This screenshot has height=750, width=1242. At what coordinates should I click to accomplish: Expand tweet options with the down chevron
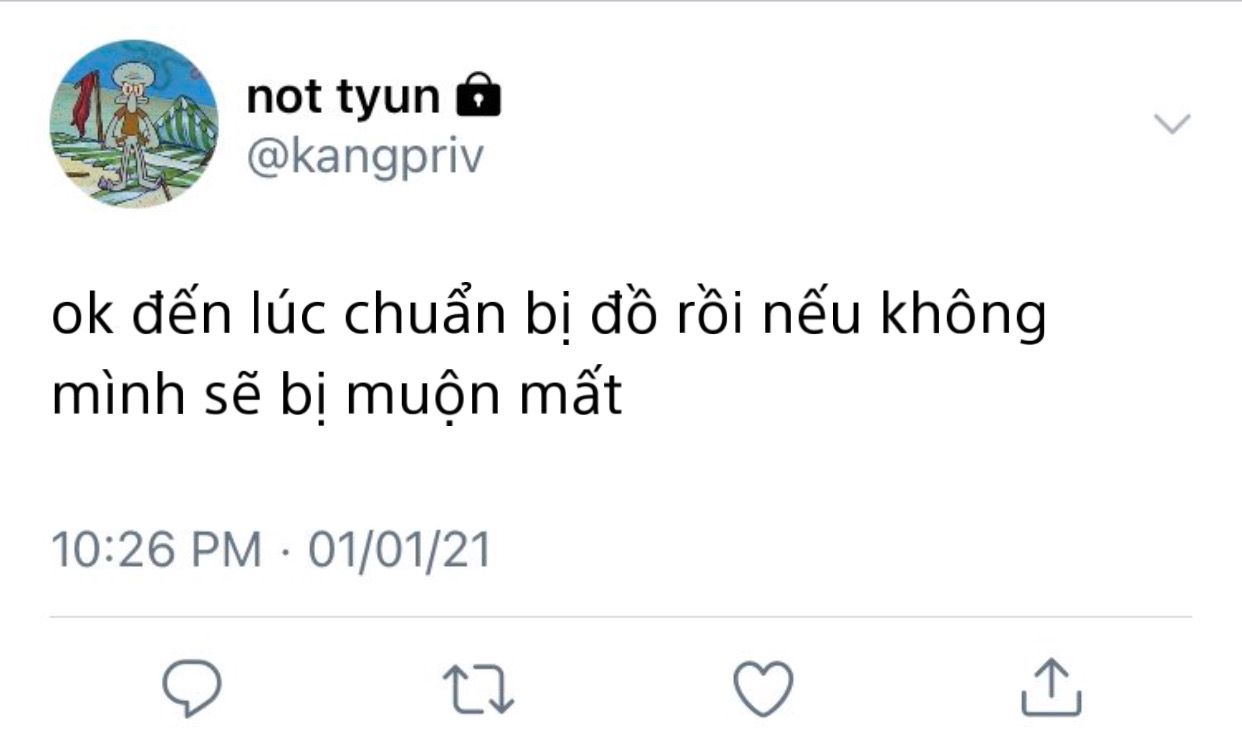[x=1172, y=124]
